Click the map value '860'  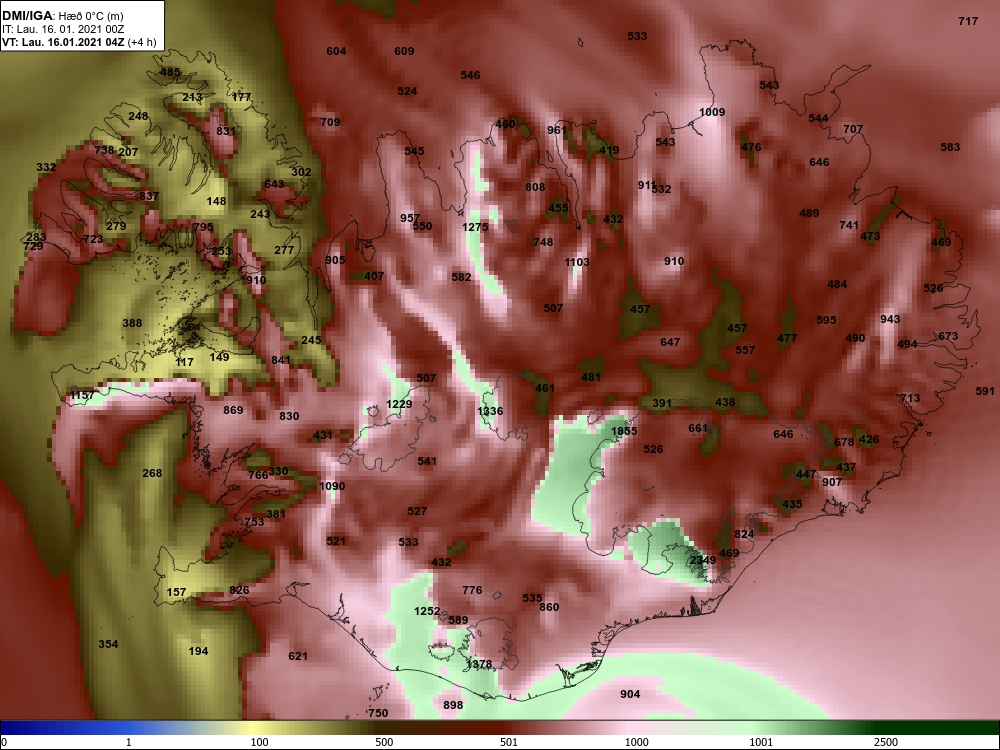click(549, 607)
